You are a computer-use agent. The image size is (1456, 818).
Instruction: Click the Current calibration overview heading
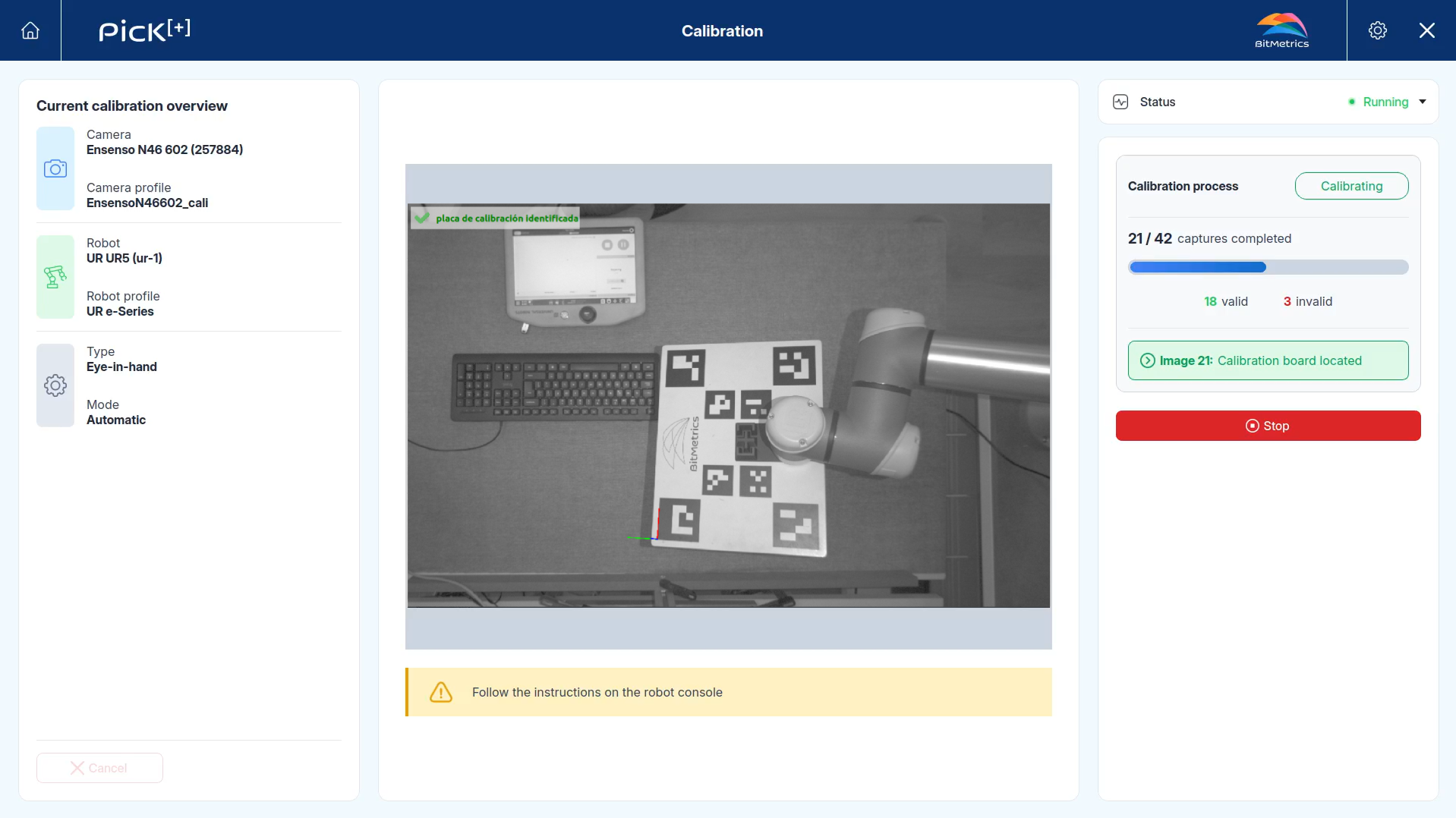(132, 105)
